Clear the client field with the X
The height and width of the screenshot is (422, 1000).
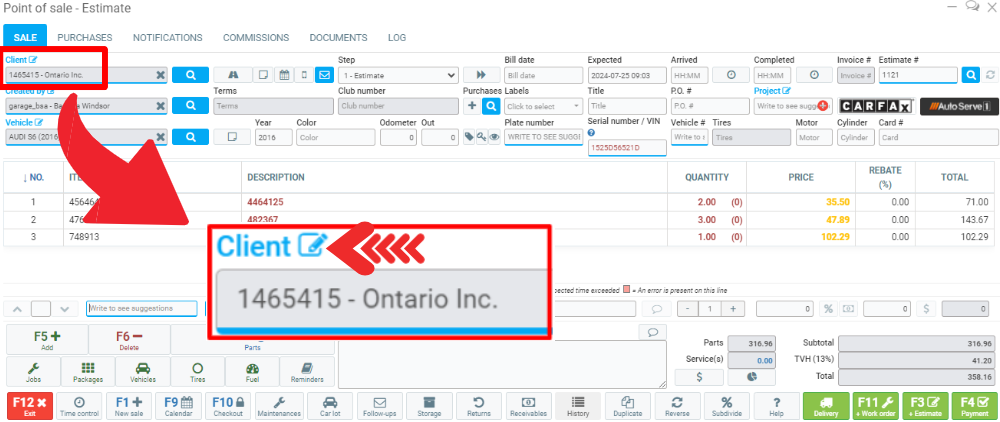point(160,75)
